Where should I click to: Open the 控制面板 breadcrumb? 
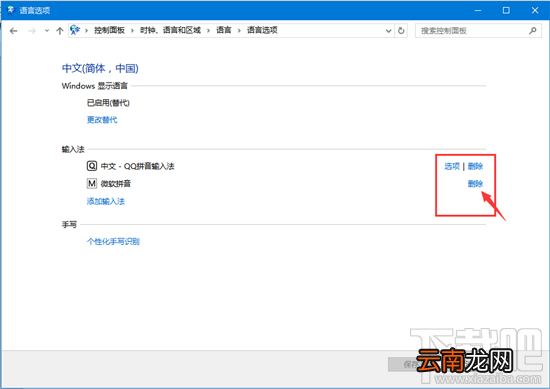[x=109, y=30]
